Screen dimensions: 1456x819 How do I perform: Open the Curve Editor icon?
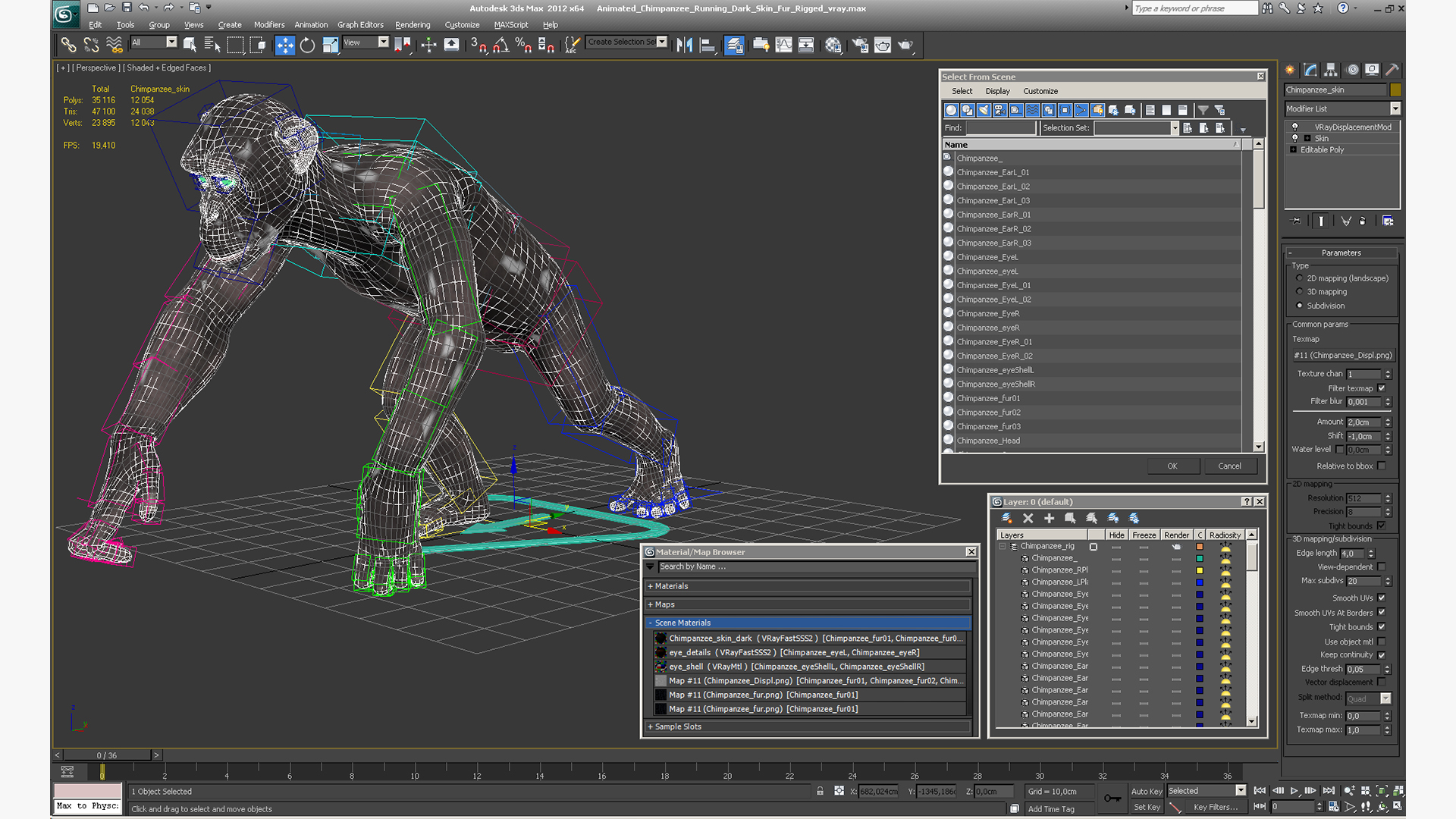click(x=783, y=45)
